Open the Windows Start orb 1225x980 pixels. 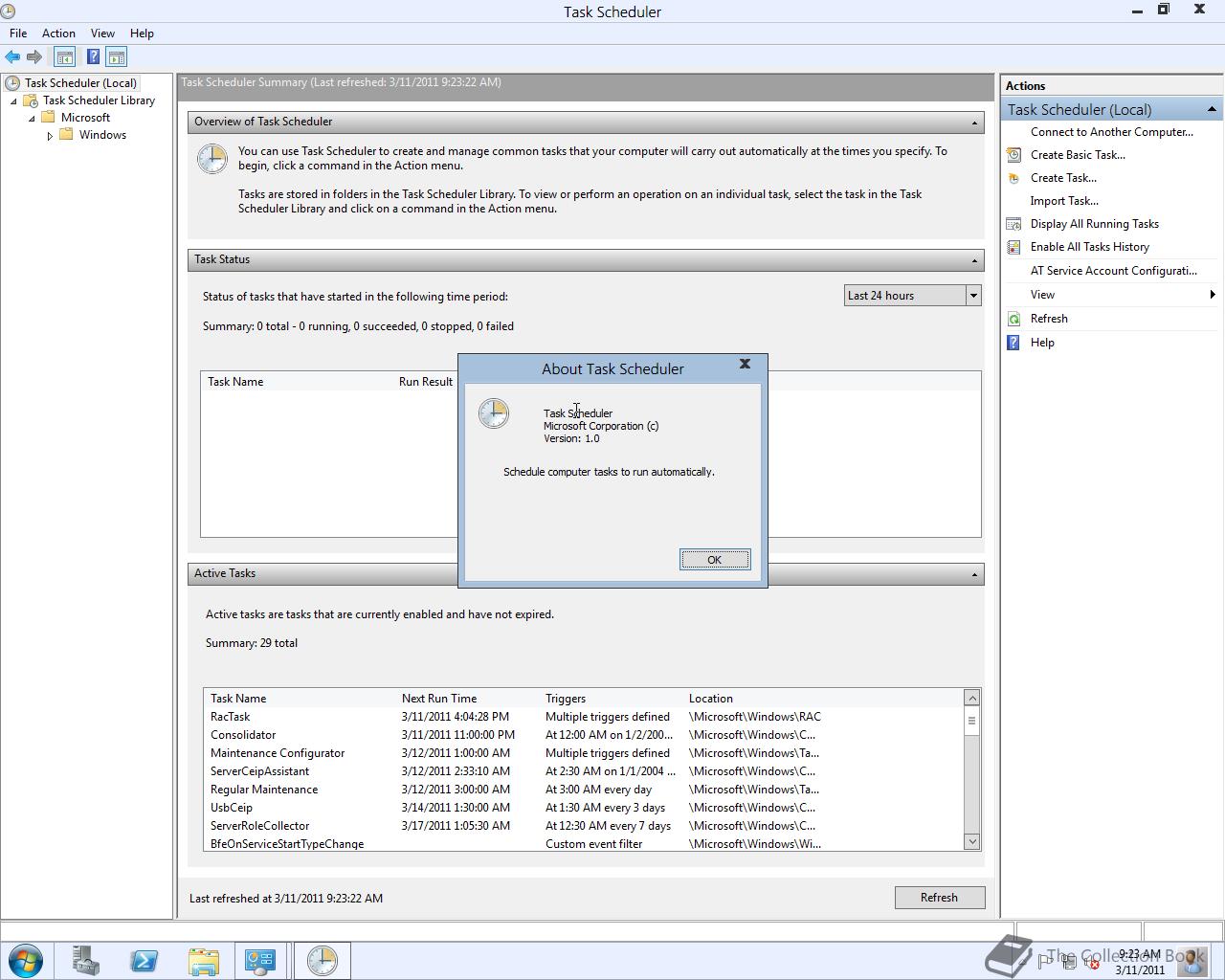[26, 961]
